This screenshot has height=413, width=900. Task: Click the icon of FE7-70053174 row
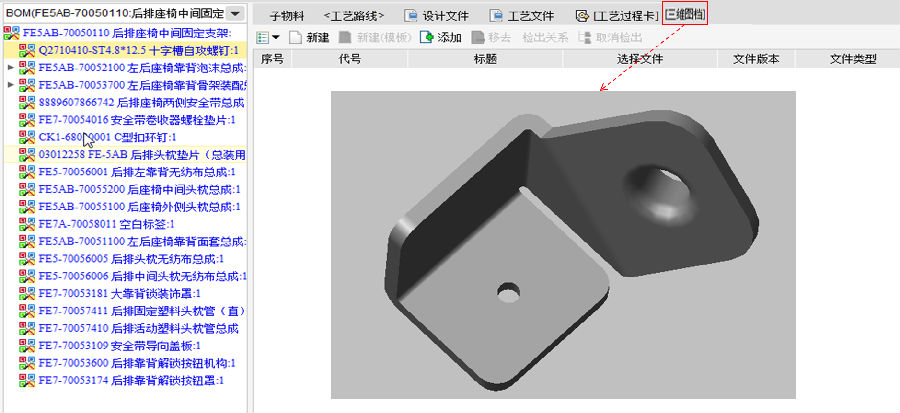point(27,380)
